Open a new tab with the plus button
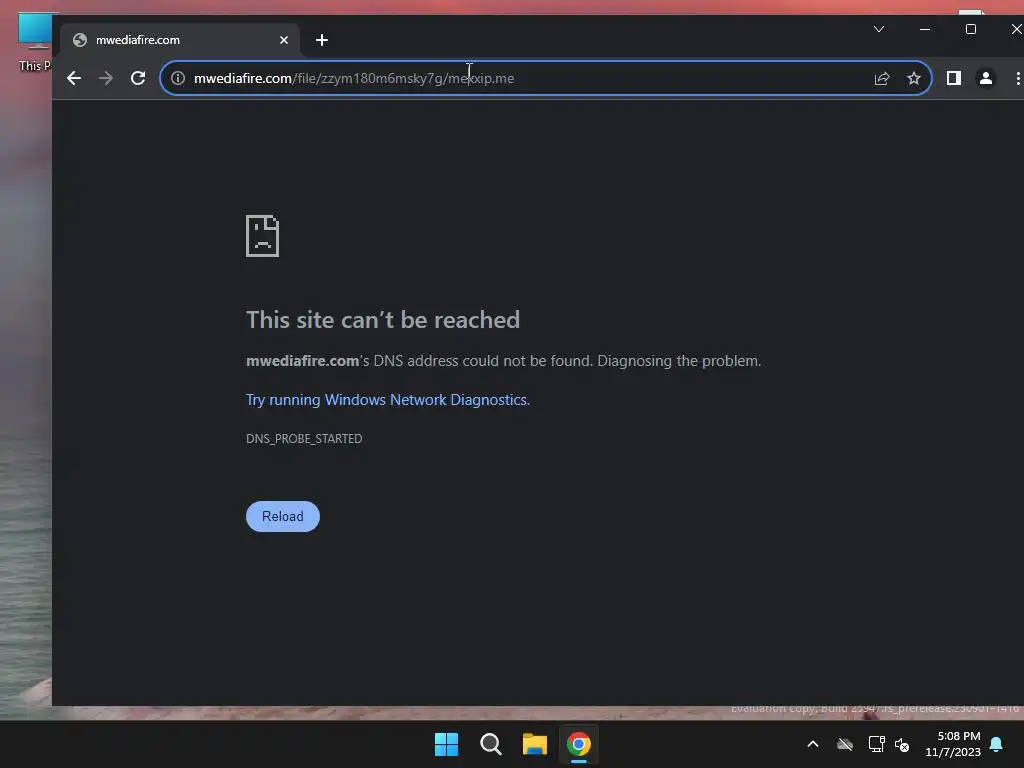This screenshot has height=768, width=1024. 321,40
